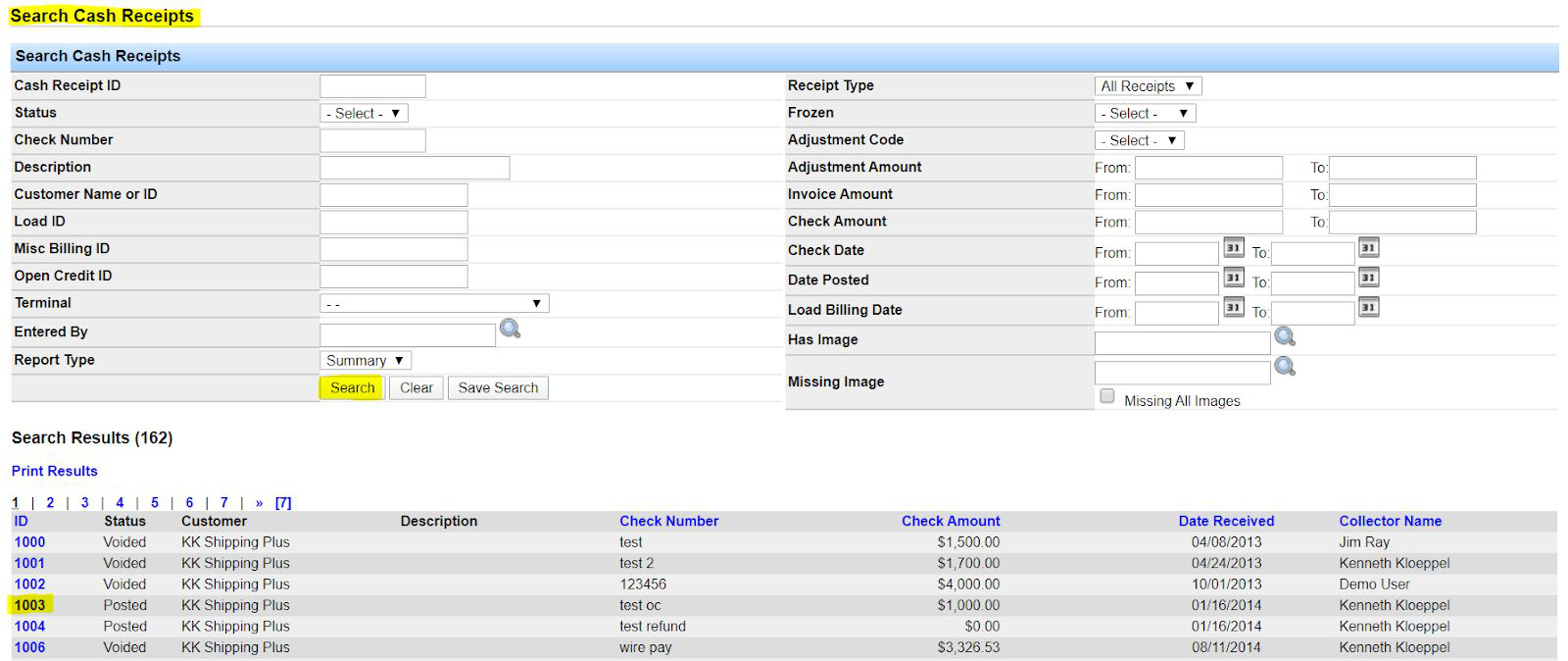This screenshot has width=1568, height=661.
Task: Click Check Amount From field
Action: click(x=1208, y=223)
